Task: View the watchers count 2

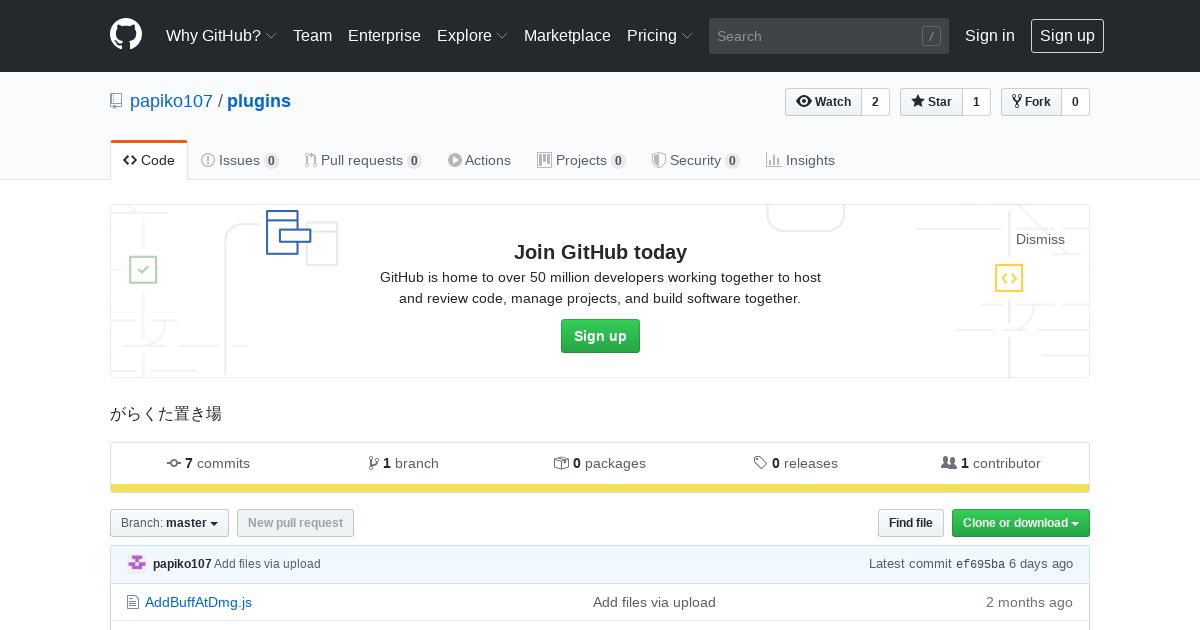Action: tap(875, 102)
